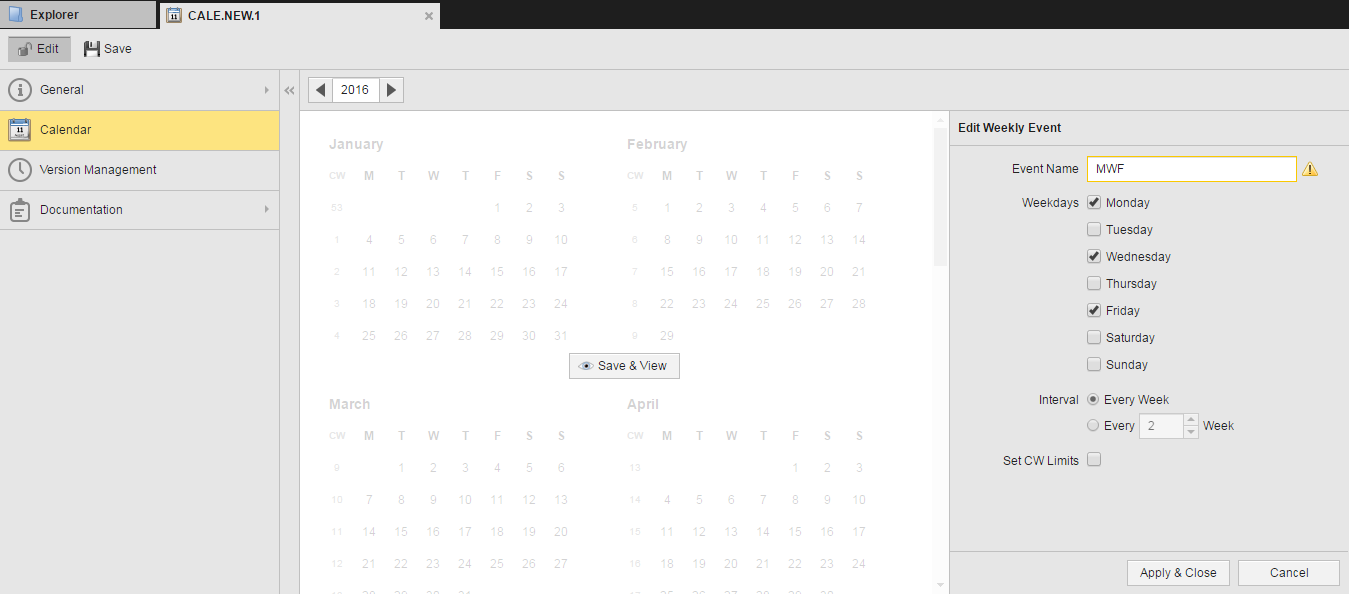1349x594 pixels.
Task: Click the Friday weekday label
Action: pos(1123,311)
